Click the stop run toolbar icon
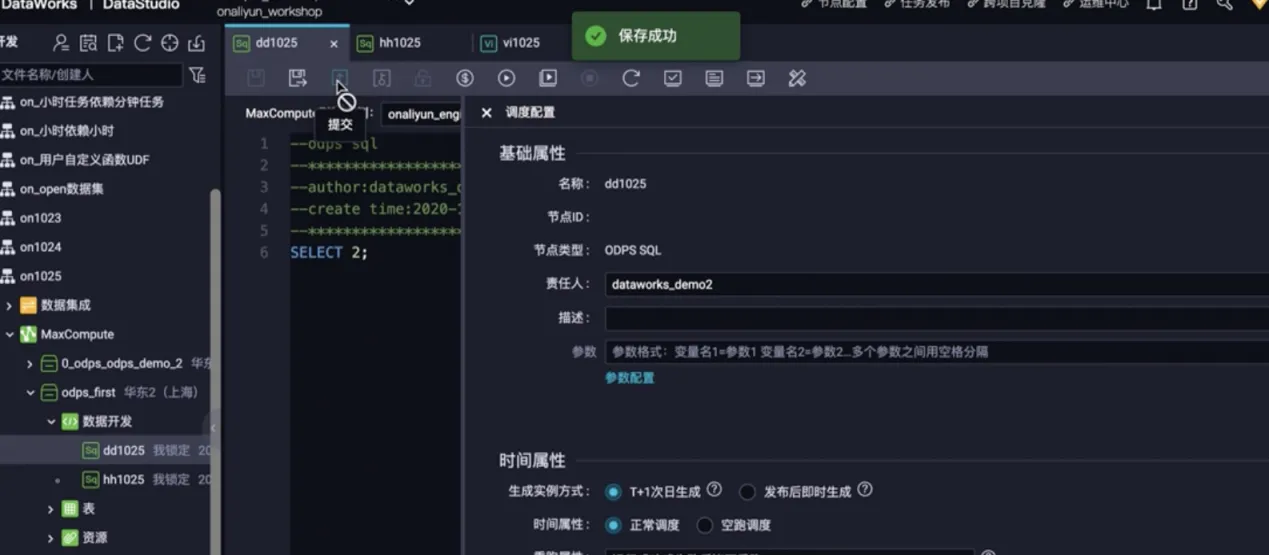Screen dimensions: 1269x555 point(590,78)
